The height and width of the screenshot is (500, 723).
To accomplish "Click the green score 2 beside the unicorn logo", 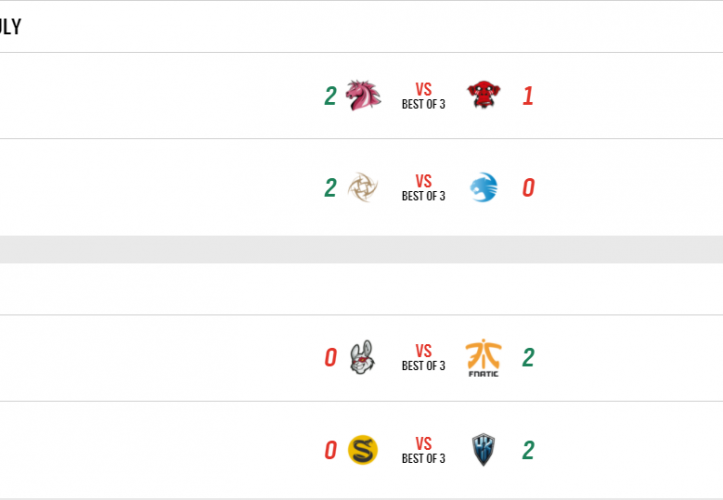I will [330, 96].
